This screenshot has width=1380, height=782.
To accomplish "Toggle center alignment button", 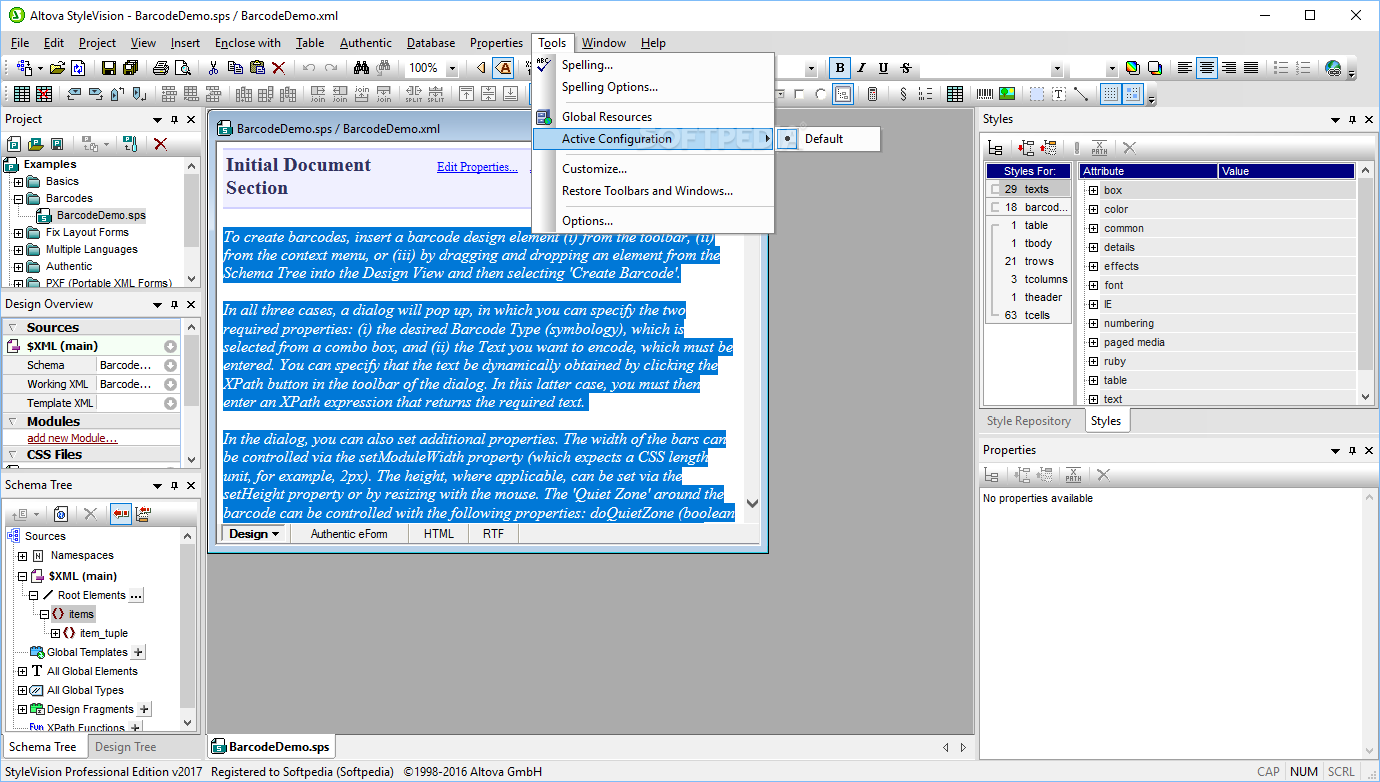I will tap(1207, 68).
